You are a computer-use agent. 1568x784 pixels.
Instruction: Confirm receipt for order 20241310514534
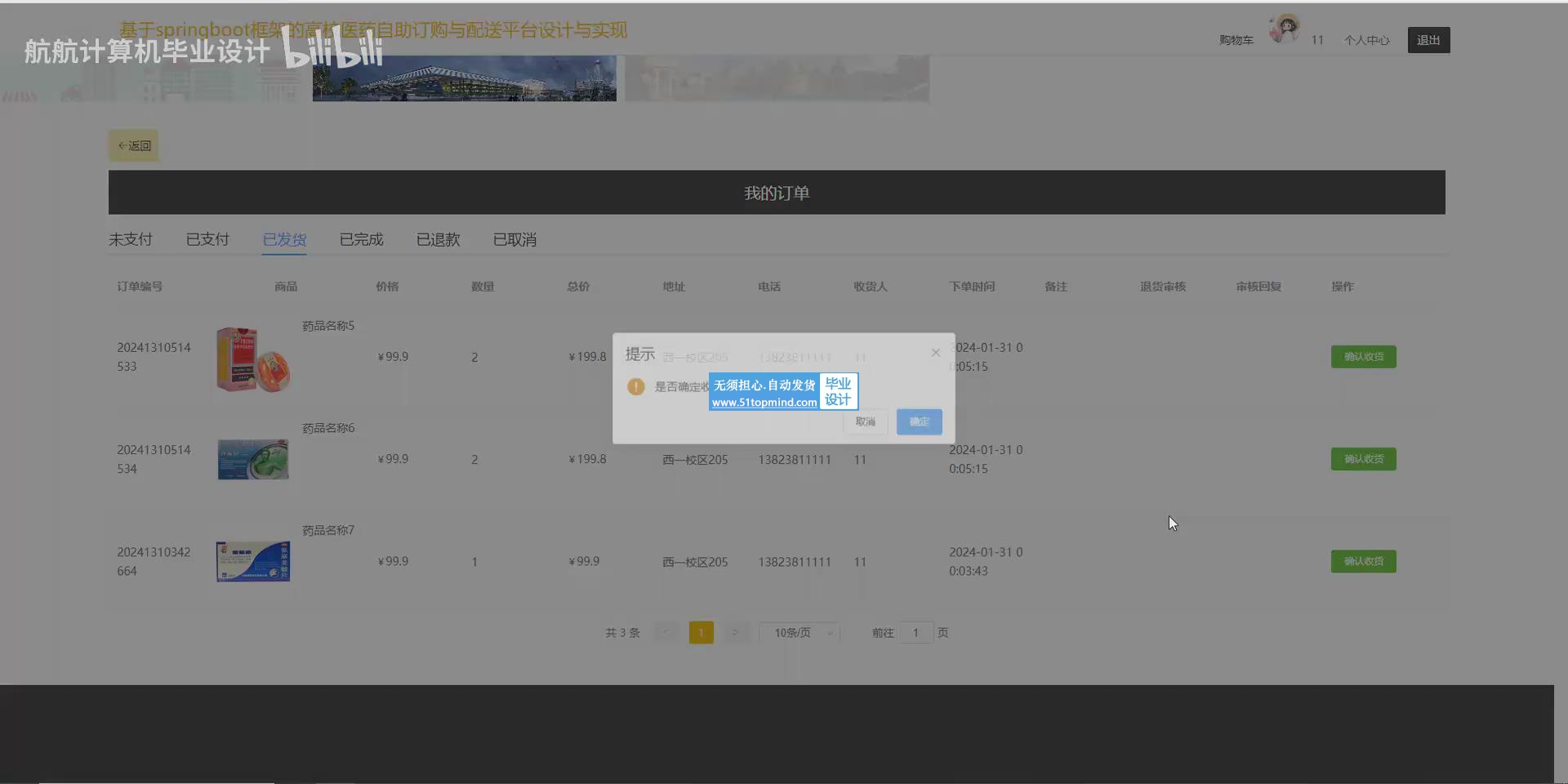1363,459
